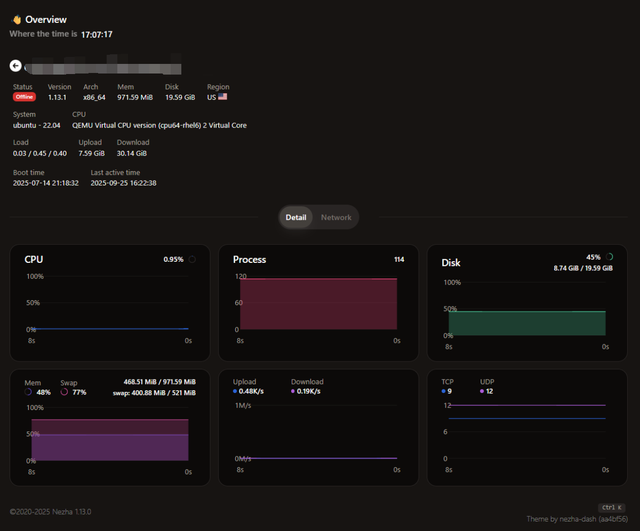Click the 0.48K/s upload speed
This screenshot has width=640, height=531.
coord(251,391)
